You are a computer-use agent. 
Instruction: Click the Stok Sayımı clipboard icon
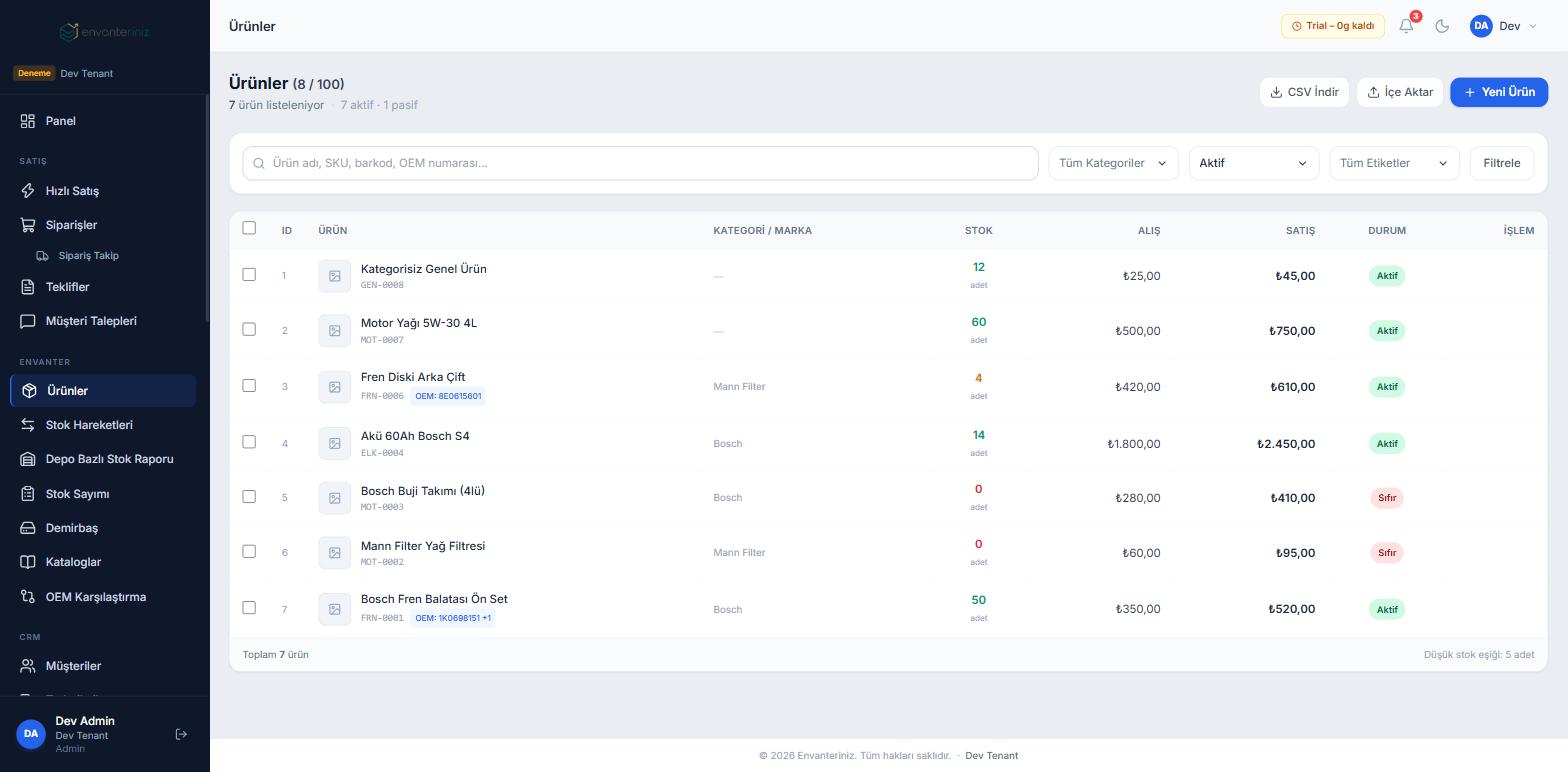pos(28,494)
